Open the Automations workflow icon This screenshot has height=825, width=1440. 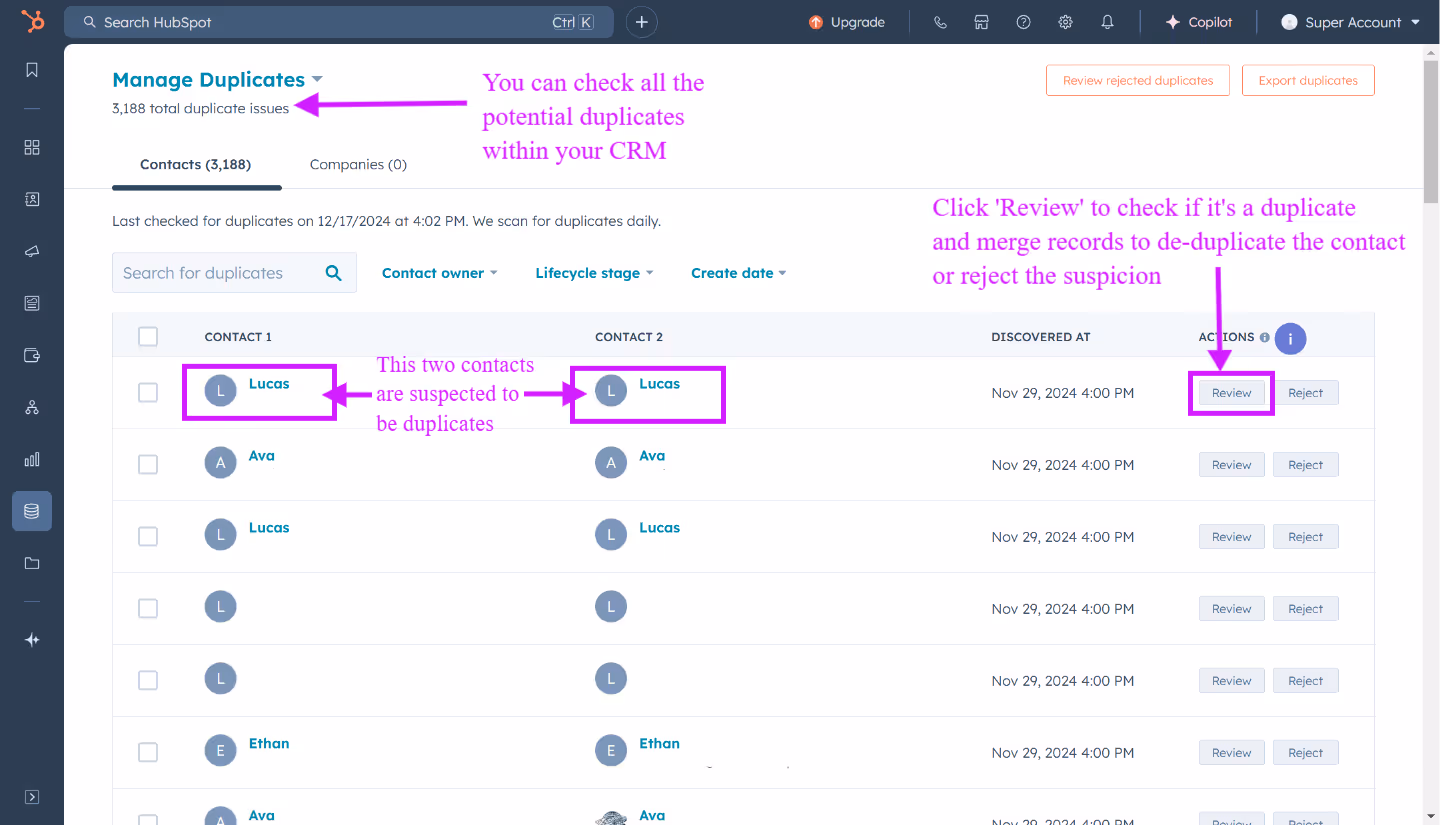click(x=31, y=407)
